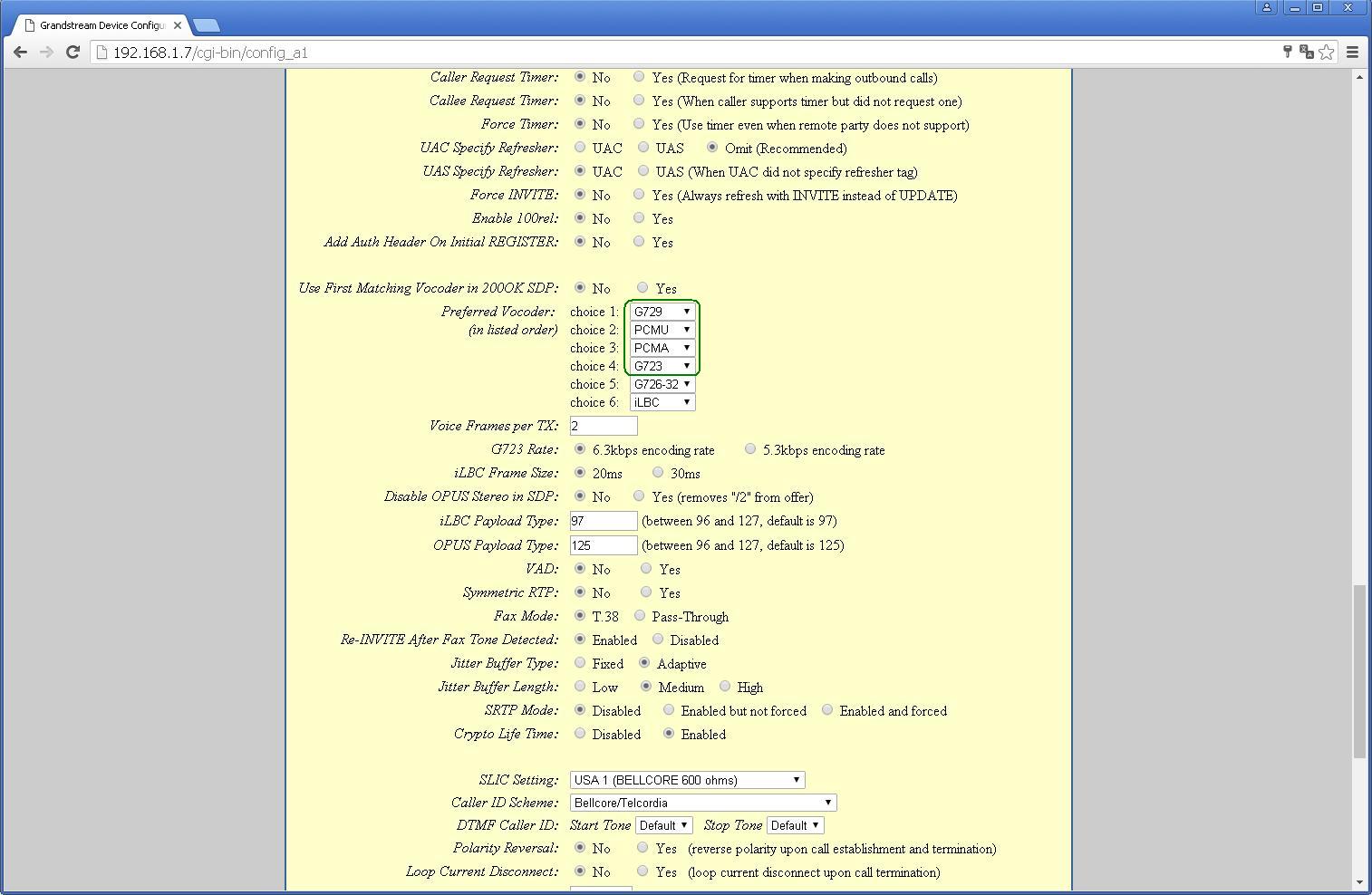Select UAS for UAS Specify Refresher
This screenshot has width=1372, height=895.
(x=643, y=171)
